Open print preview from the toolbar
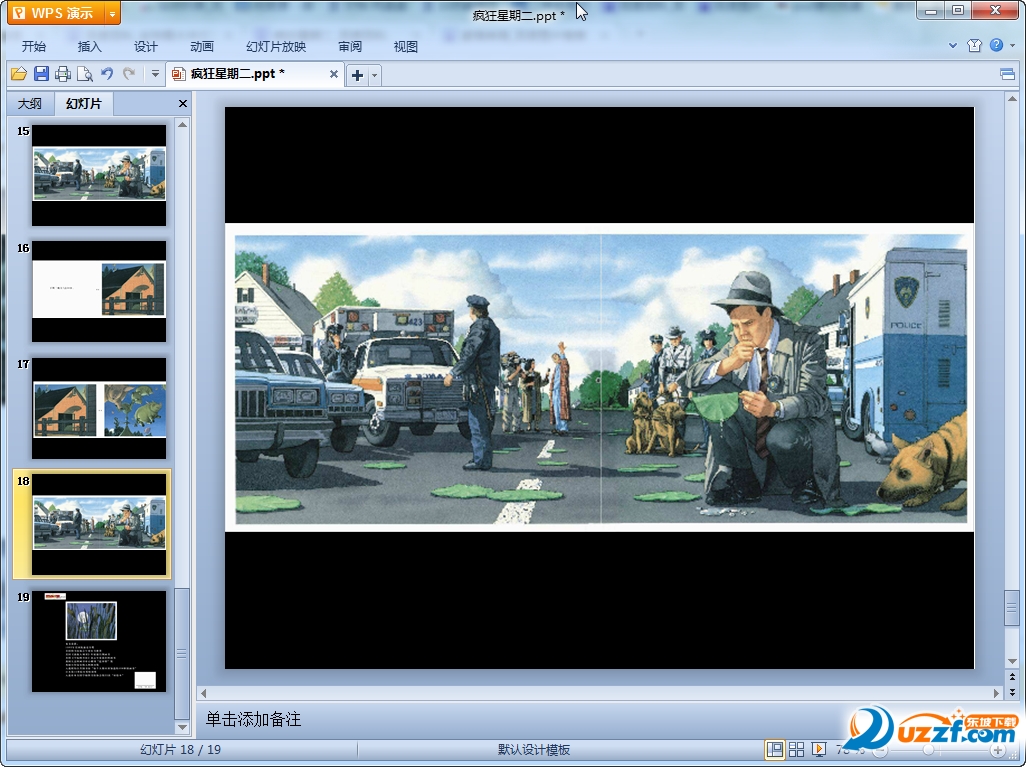This screenshot has width=1026, height=767. point(84,74)
